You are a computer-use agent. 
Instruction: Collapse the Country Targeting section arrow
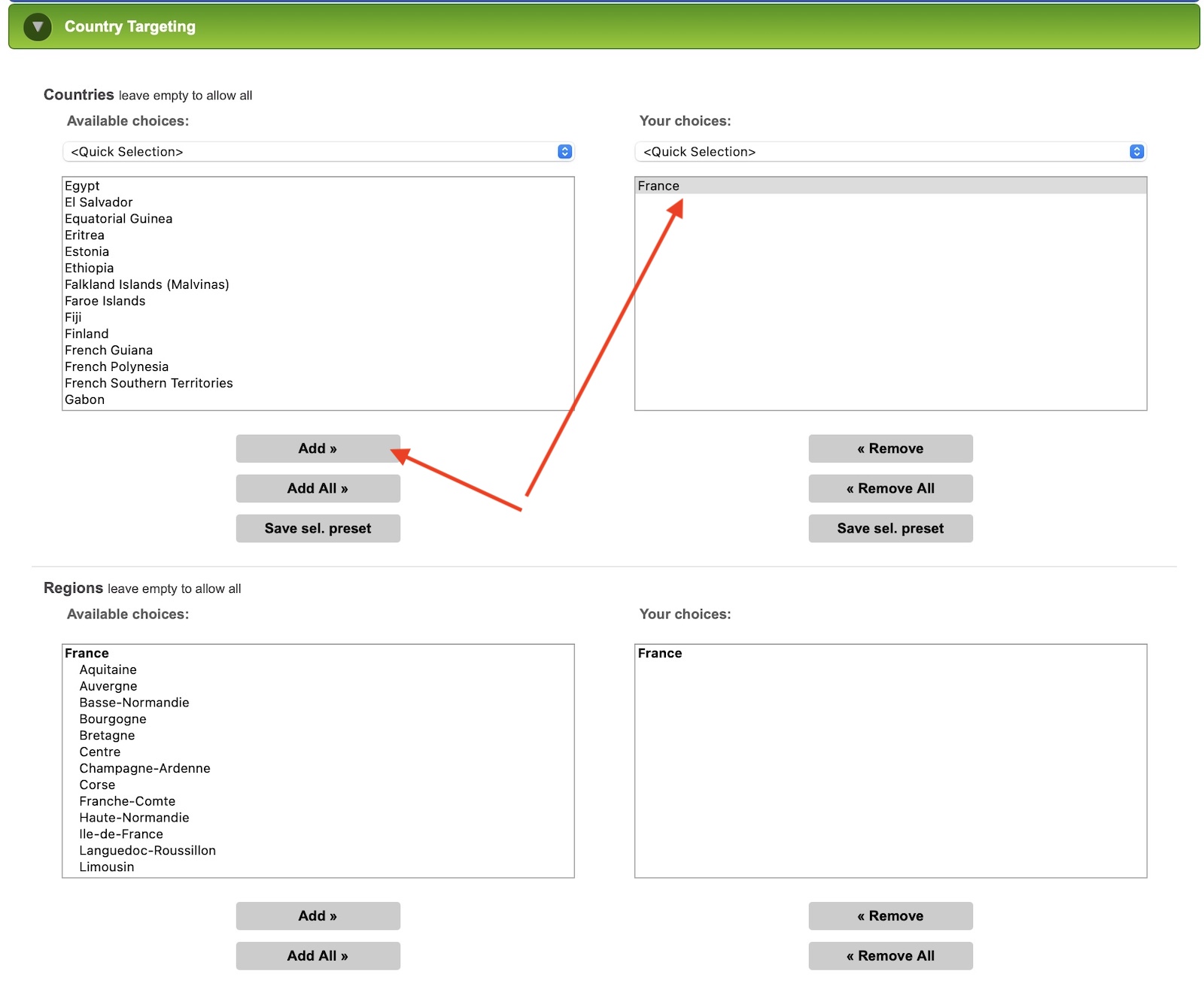click(x=37, y=27)
